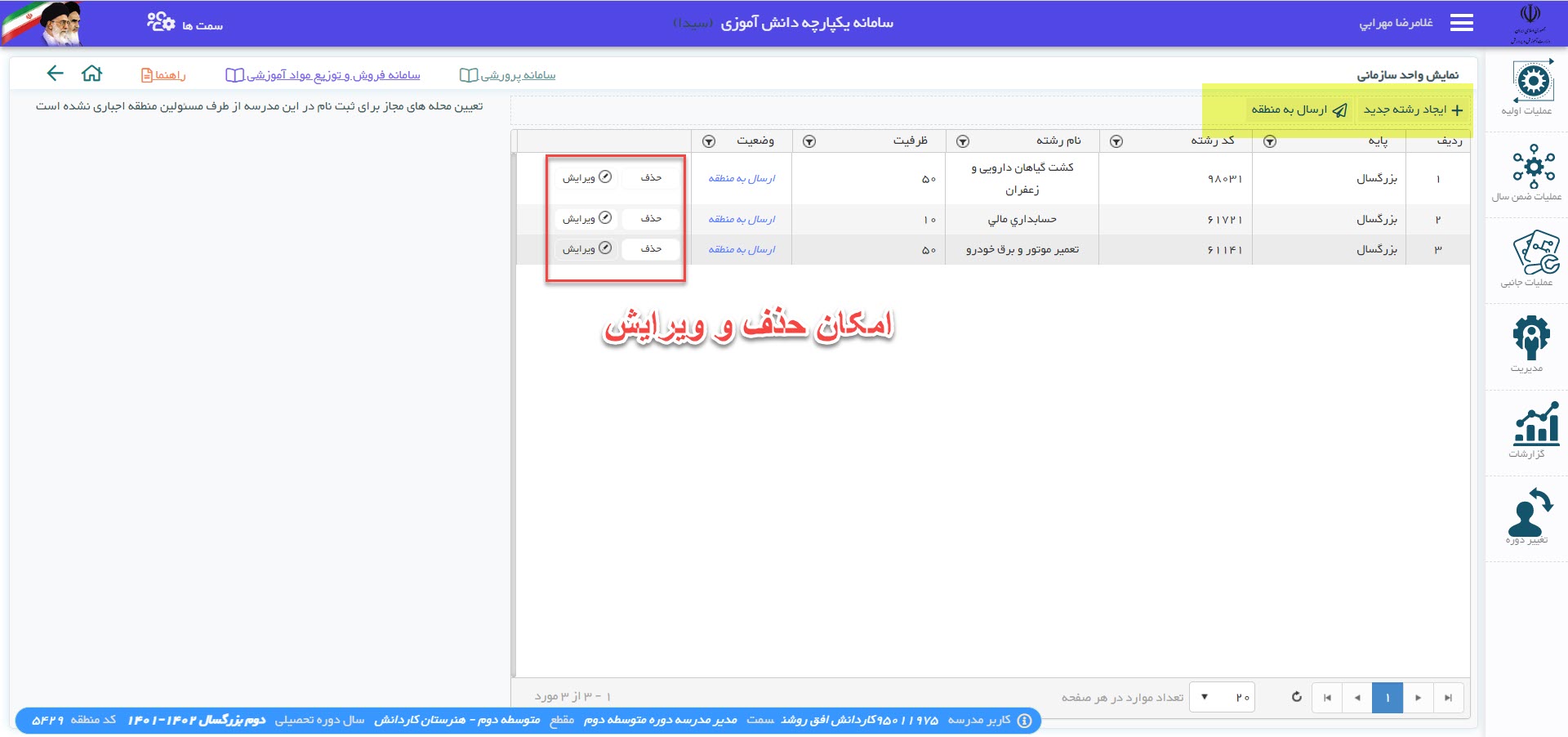
Task: Select page 1 in pagination
Action: [x=1387, y=698]
